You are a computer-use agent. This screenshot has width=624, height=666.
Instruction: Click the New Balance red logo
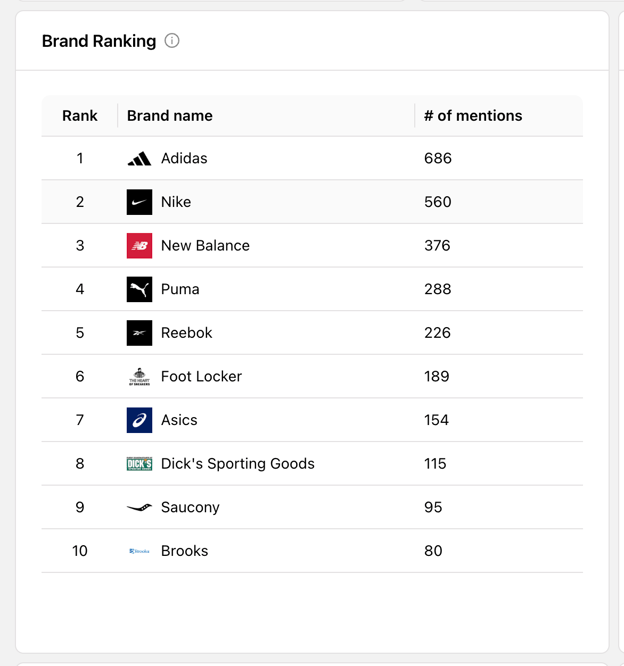139,246
